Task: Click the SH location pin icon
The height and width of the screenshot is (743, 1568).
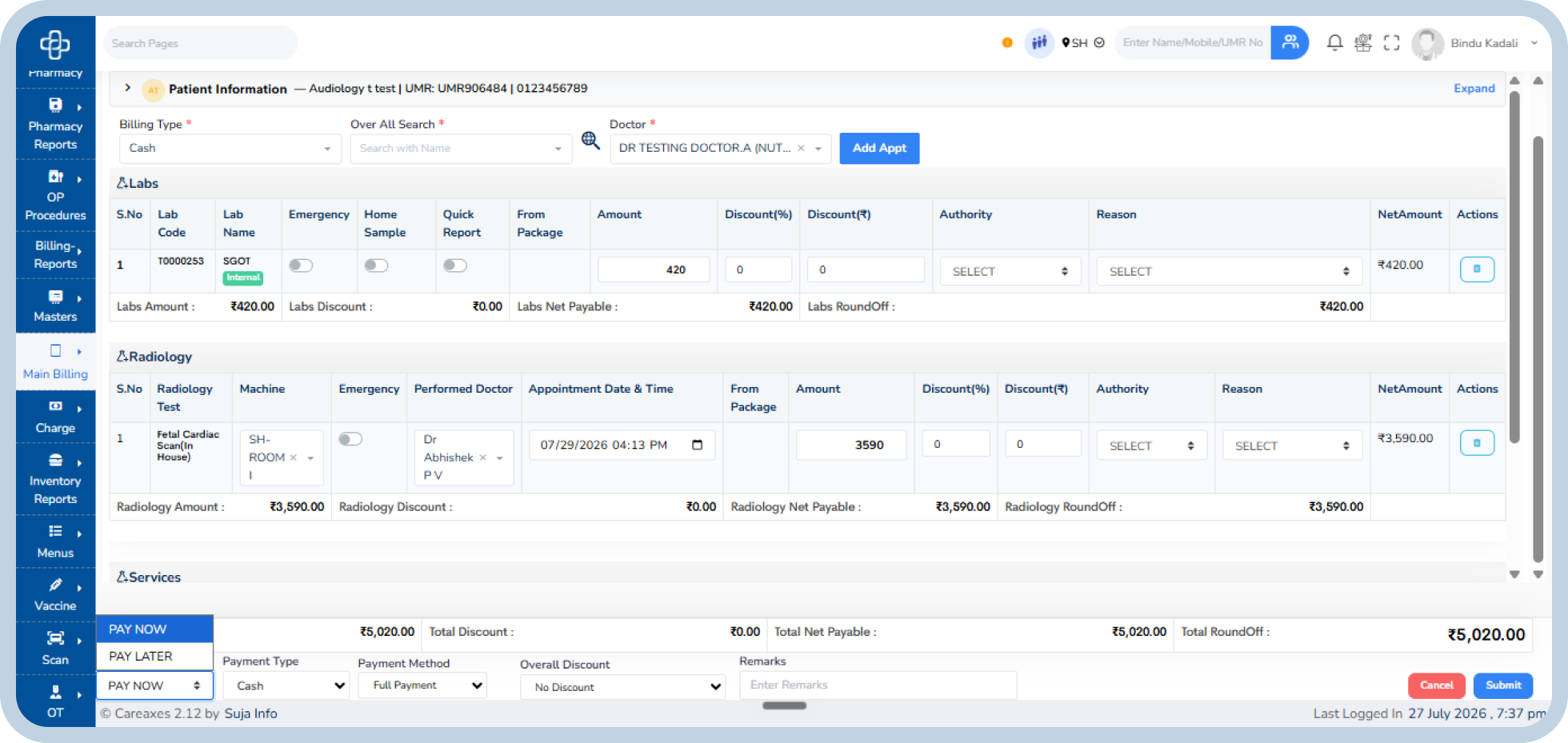Action: (x=1066, y=42)
